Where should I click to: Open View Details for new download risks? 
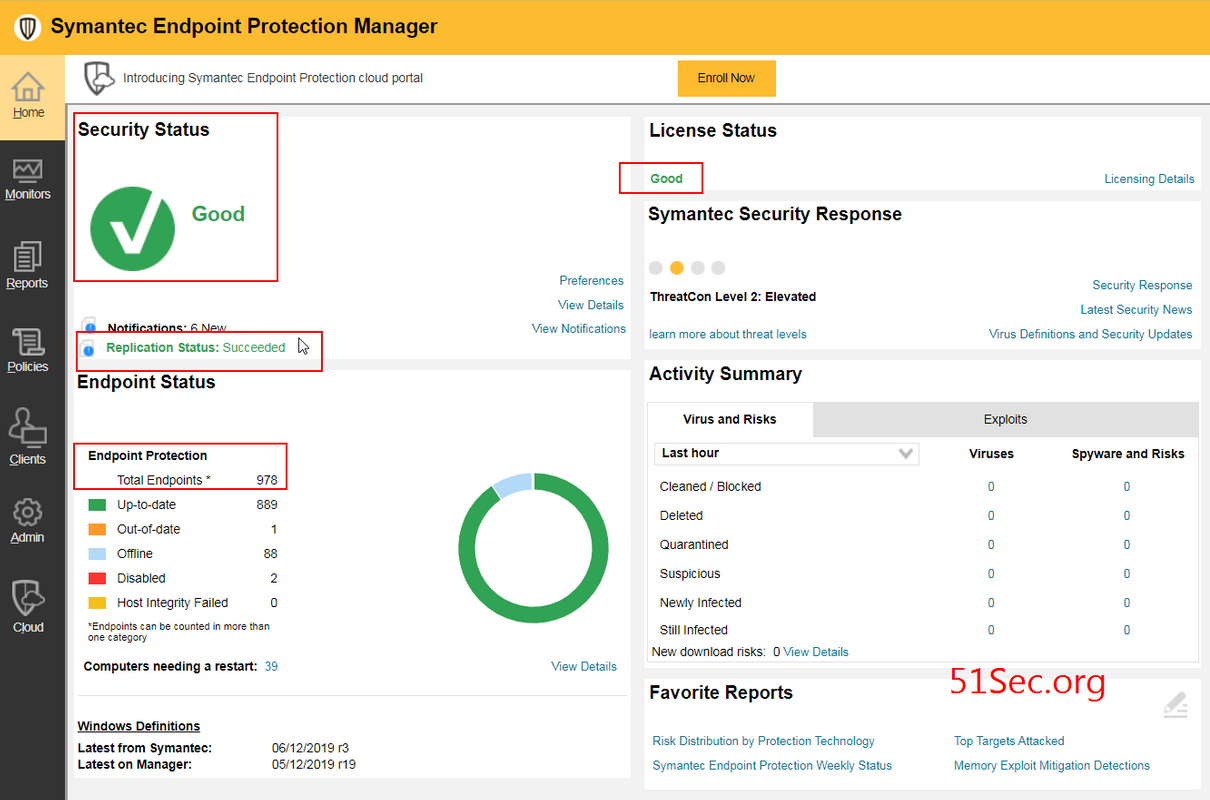click(x=816, y=652)
